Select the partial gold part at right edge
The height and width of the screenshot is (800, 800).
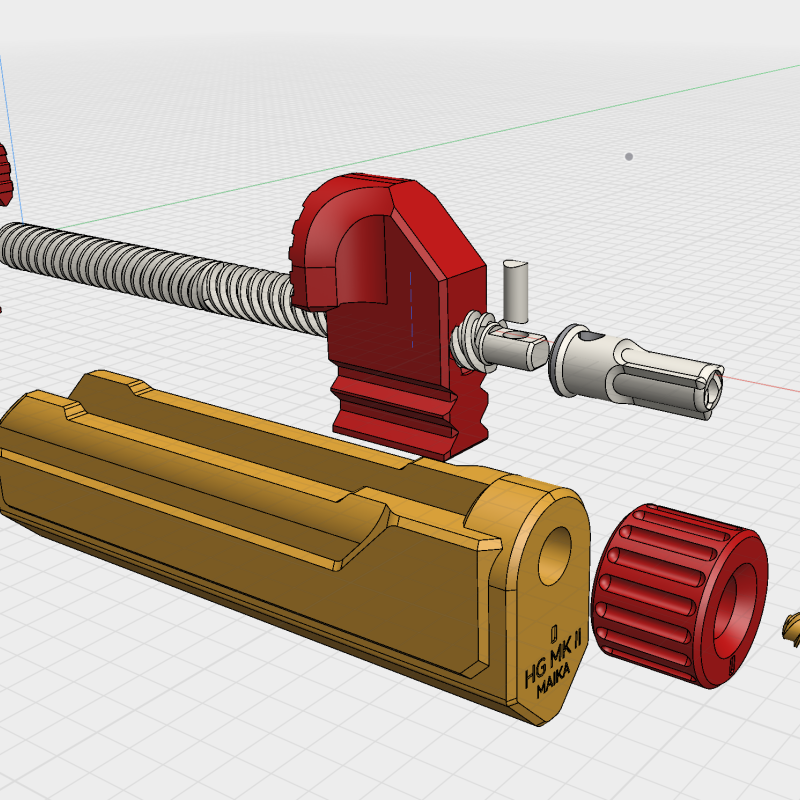pyautogui.click(x=789, y=628)
